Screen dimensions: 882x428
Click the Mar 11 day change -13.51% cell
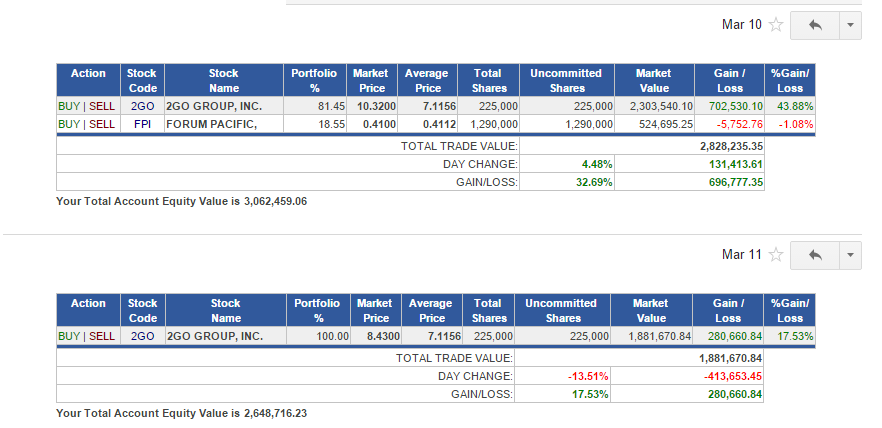pyautogui.click(x=562, y=376)
